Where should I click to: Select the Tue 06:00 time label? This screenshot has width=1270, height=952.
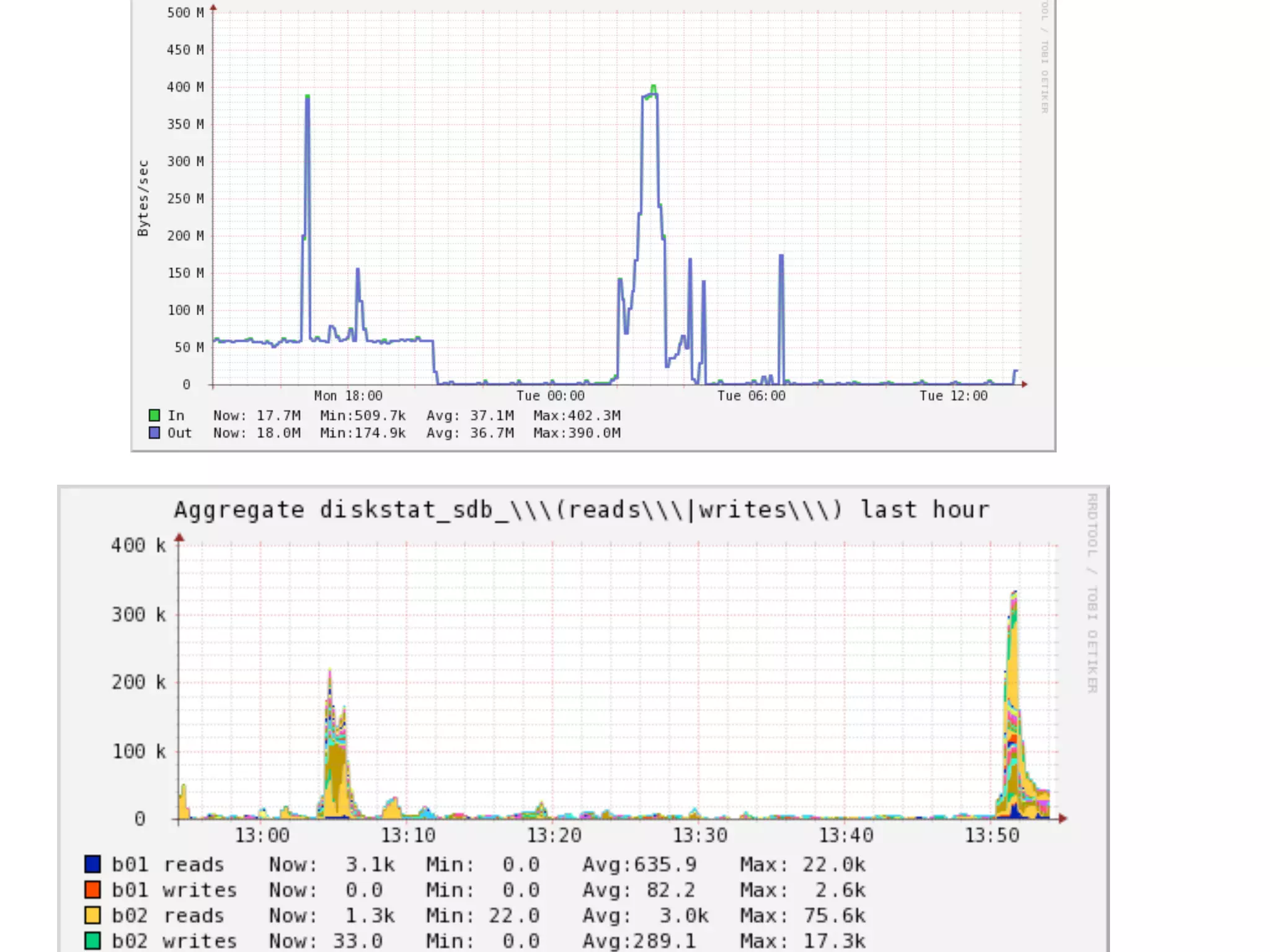point(751,395)
